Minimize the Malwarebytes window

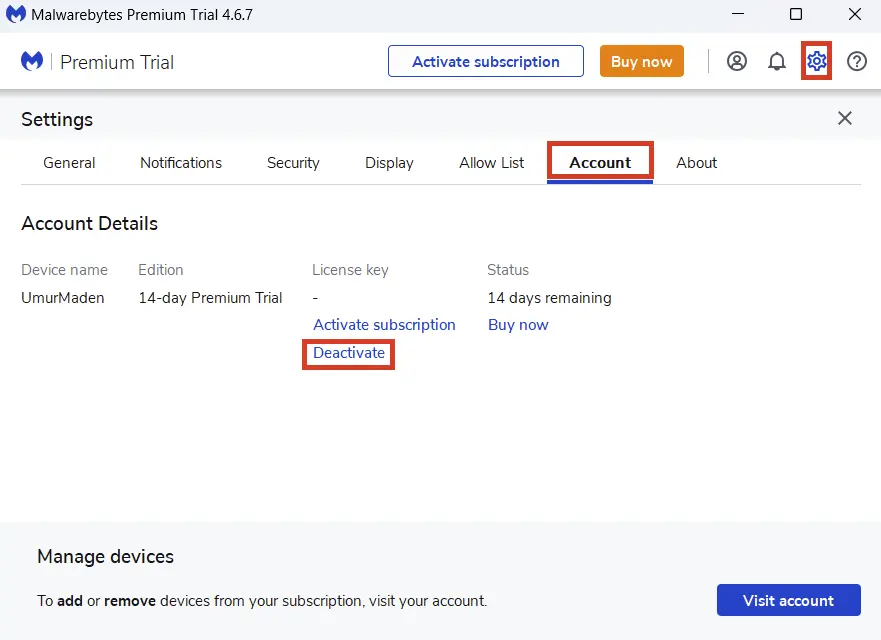[738, 14]
